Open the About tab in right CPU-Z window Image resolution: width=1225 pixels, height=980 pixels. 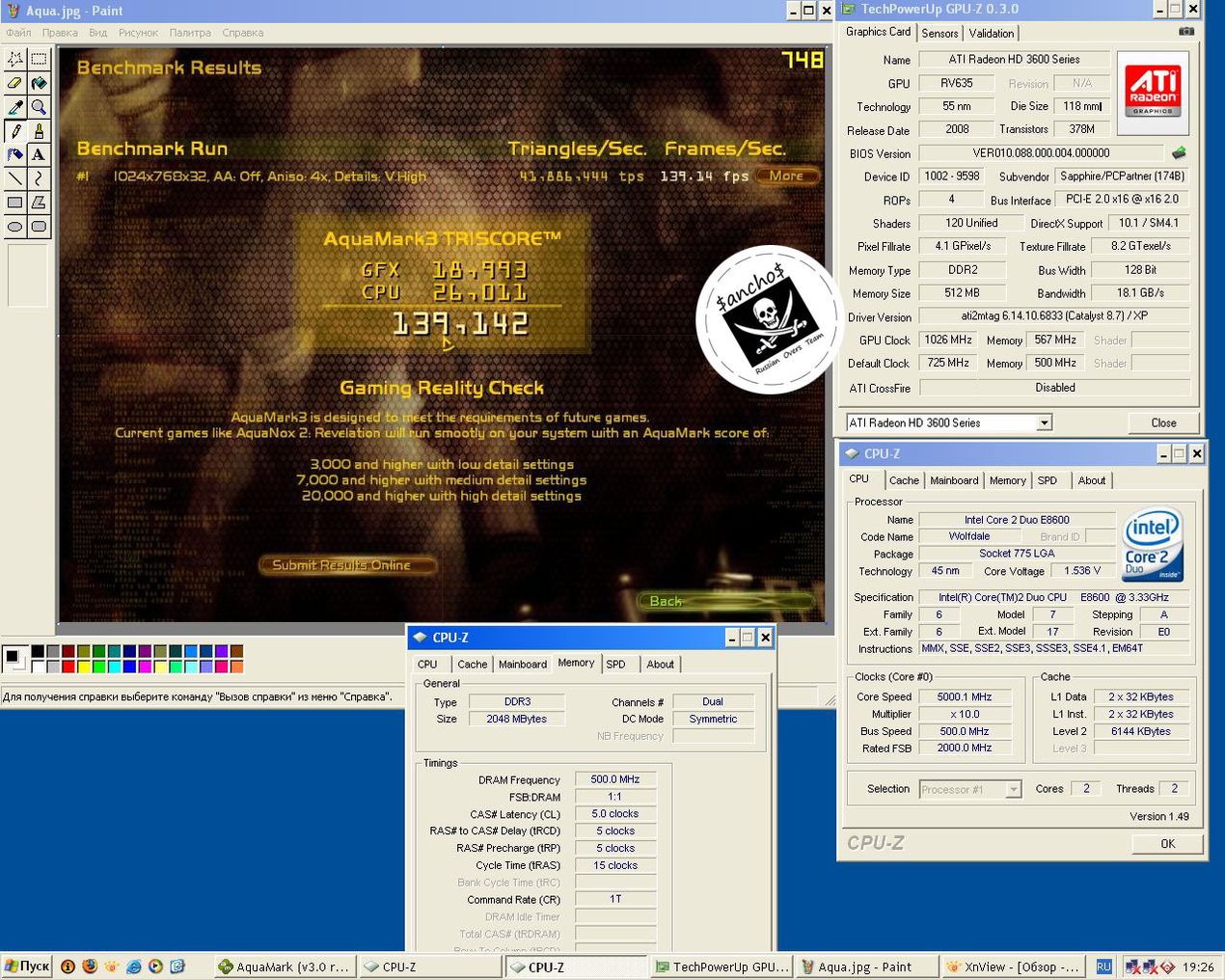(1092, 480)
